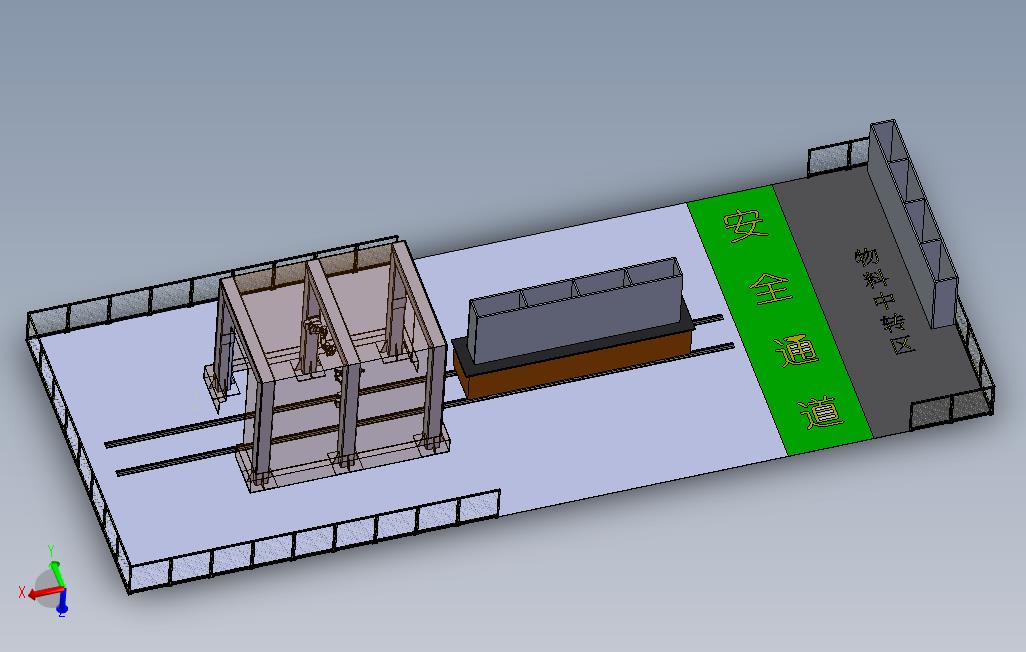Select the upright compartment rack in the gray zone
Screen dimensions: 1026x652
point(914,223)
